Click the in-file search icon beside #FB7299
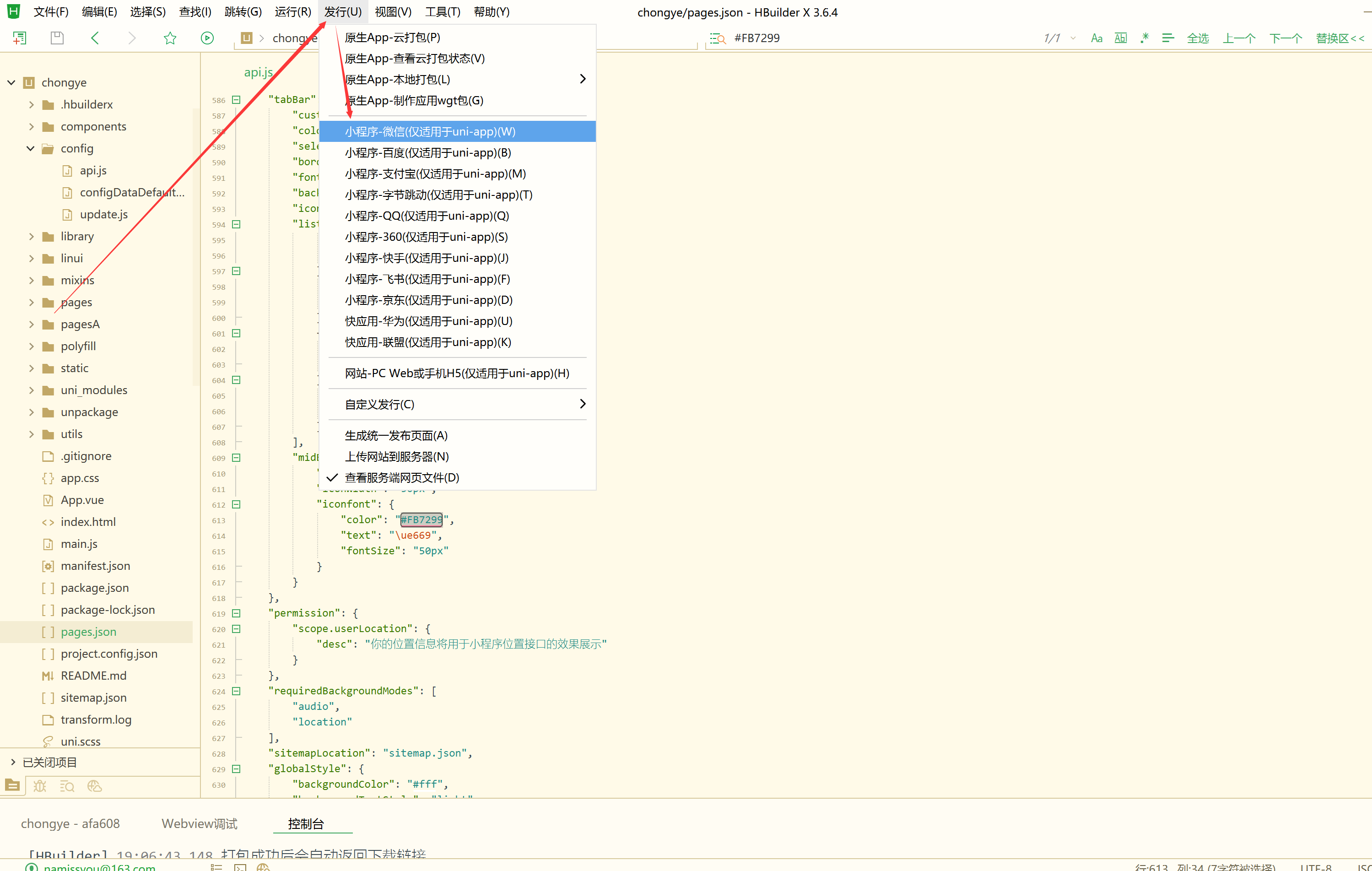The image size is (1372, 871). tap(717, 38)
